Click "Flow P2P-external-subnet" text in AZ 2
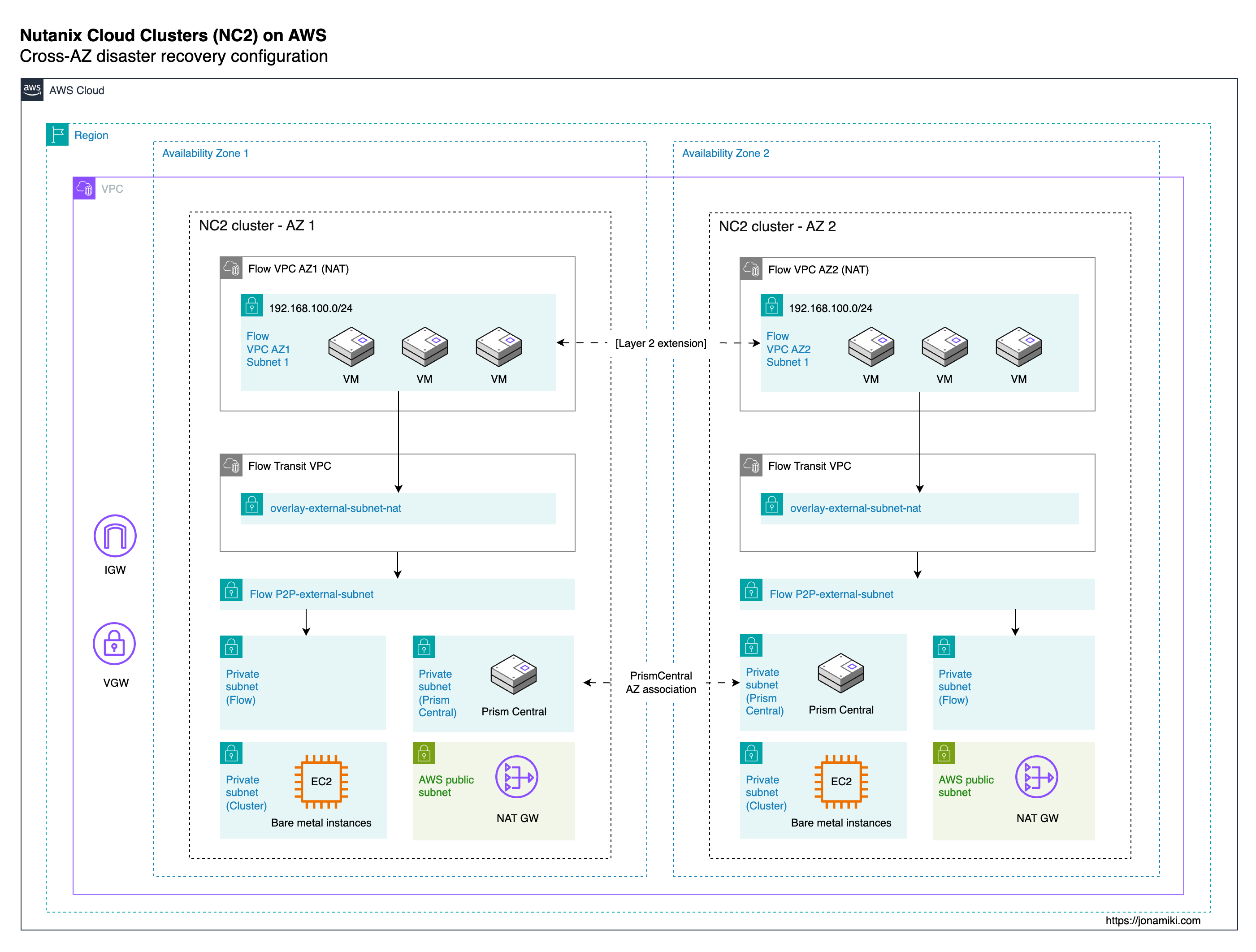Screen dimensions: 1256x952 coord(831,594)
